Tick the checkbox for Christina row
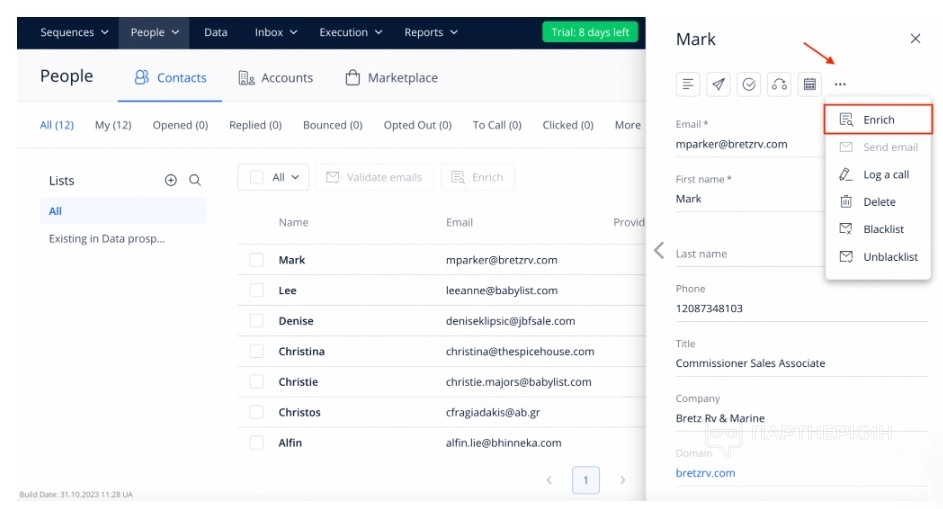The height and width of the screenshot is (509, 943). tap(257, 351)
